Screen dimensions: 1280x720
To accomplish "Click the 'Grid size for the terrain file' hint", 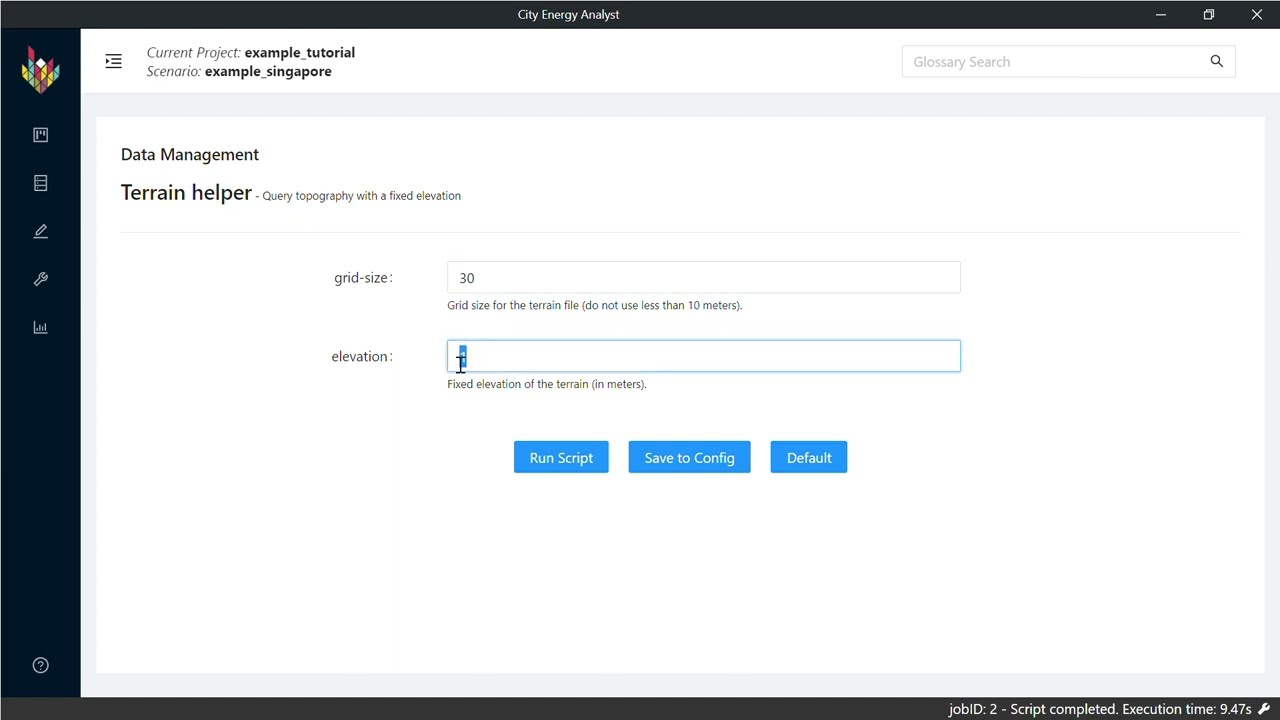I will (x=594, y=305).
